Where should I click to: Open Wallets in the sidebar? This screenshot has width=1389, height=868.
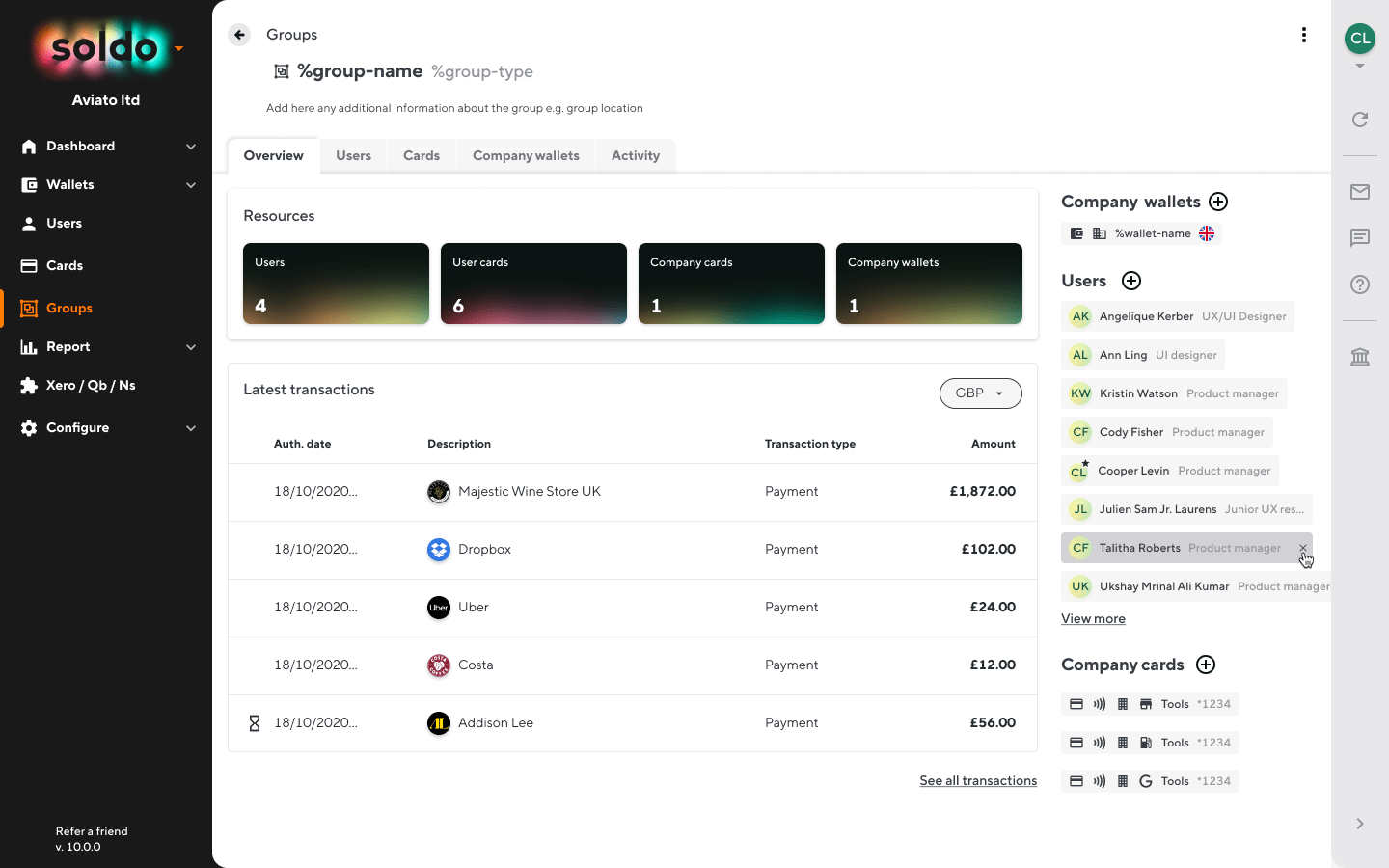click(70, 185)
